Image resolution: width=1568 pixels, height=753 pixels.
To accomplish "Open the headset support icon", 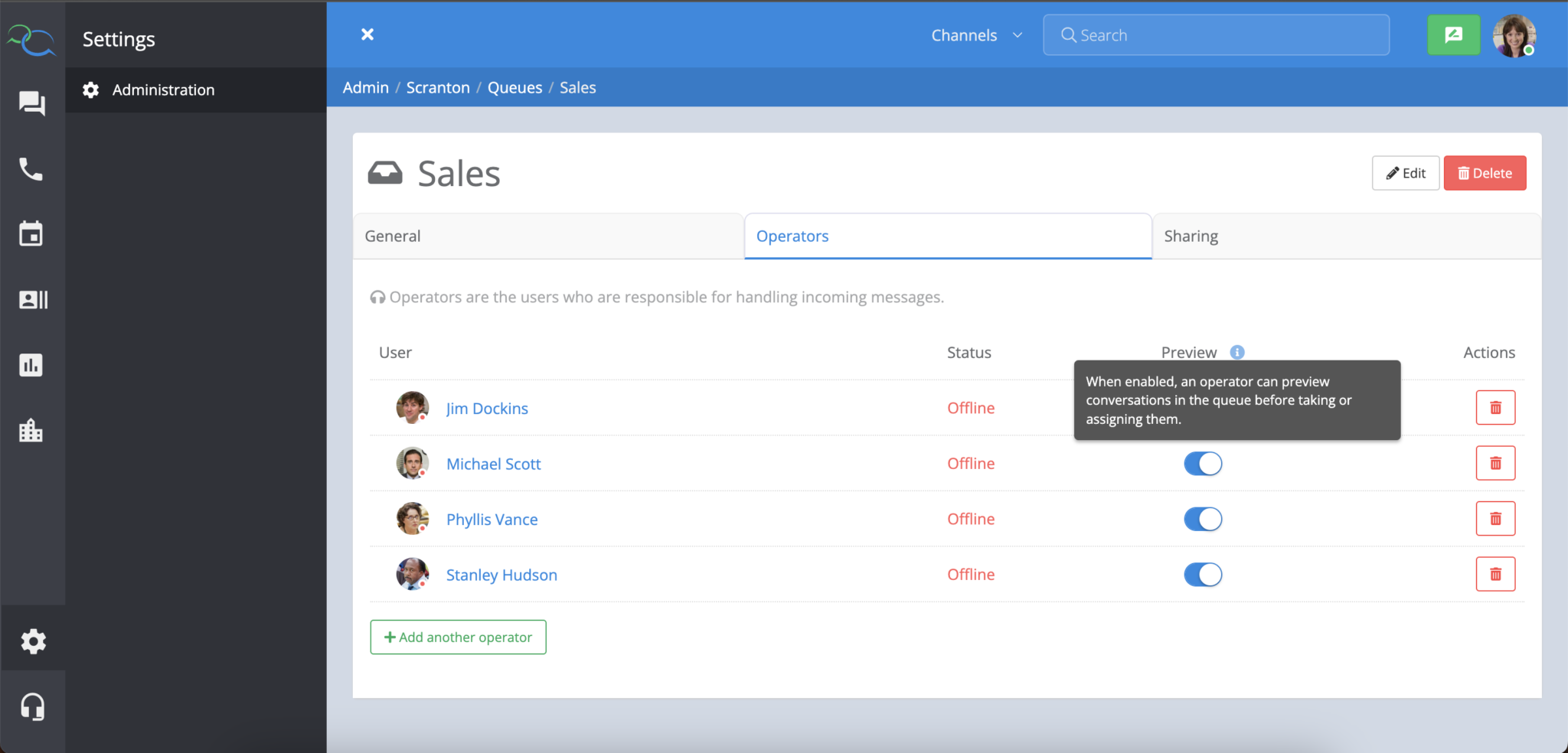I will pyautogui.click(x=32, y=706).
